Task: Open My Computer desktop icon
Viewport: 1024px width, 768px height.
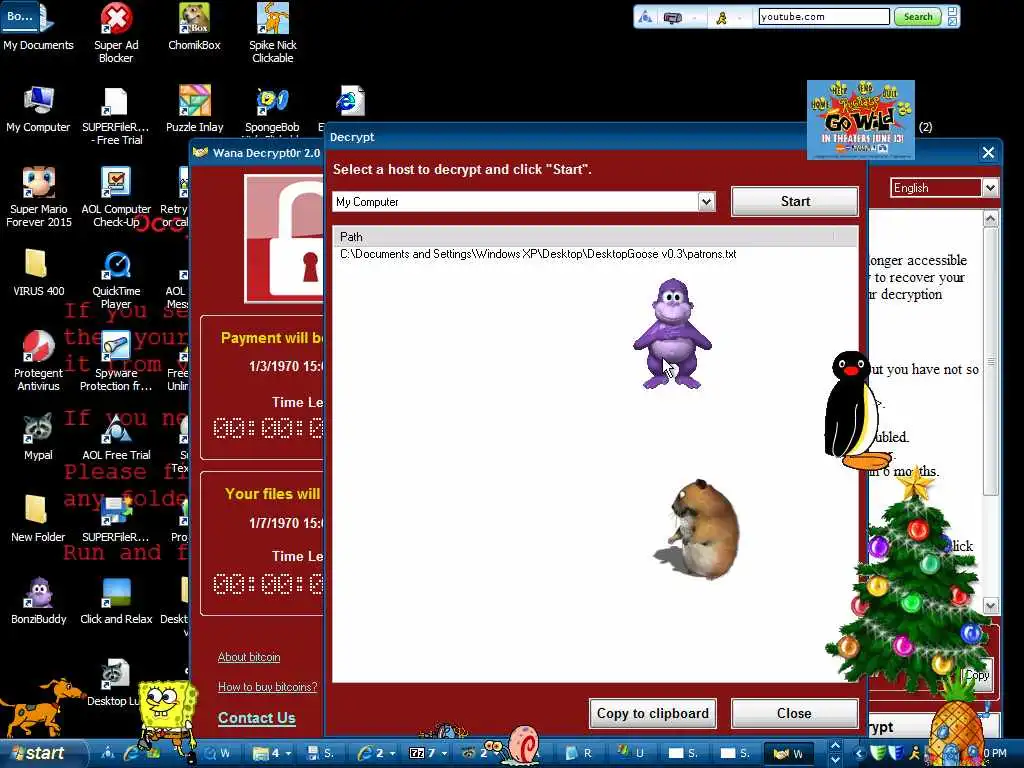Action: tap(38, 109)
